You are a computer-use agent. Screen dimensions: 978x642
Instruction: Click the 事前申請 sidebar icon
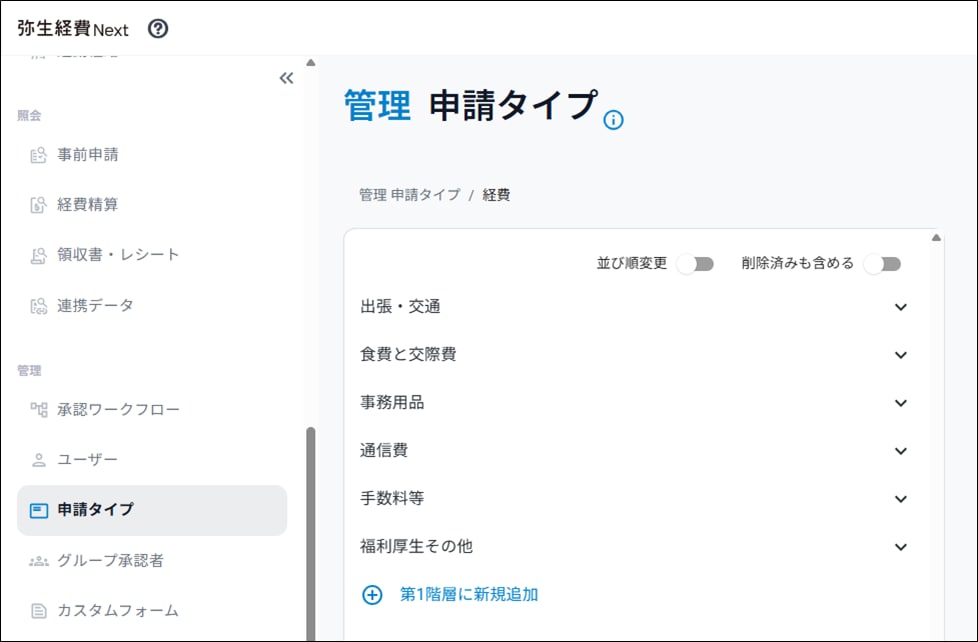tap(39, 155)
